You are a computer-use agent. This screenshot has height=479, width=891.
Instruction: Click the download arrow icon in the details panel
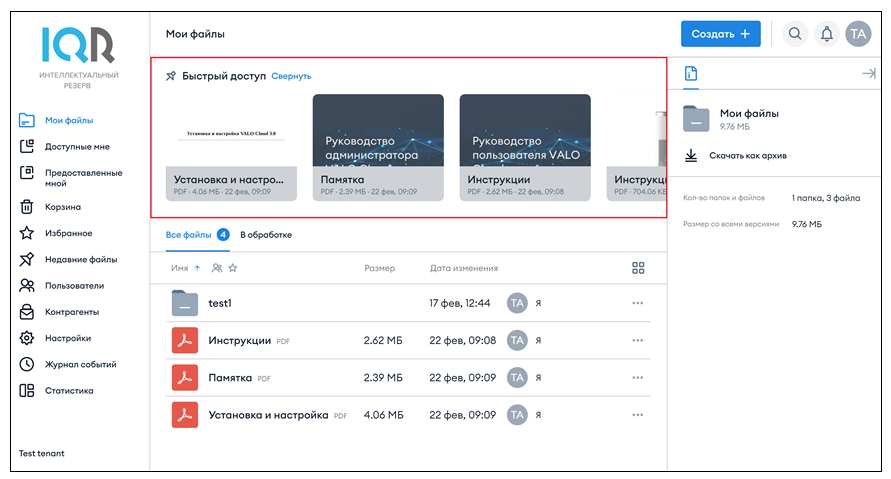[690, 155]
